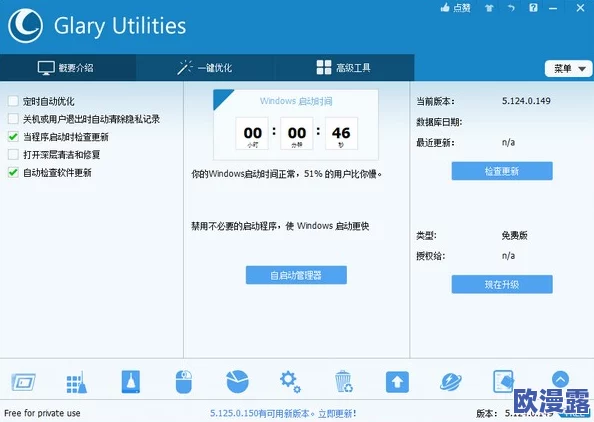Click the 51% boot time comparison text
The image size is (594, 422).
click(287, 174)
